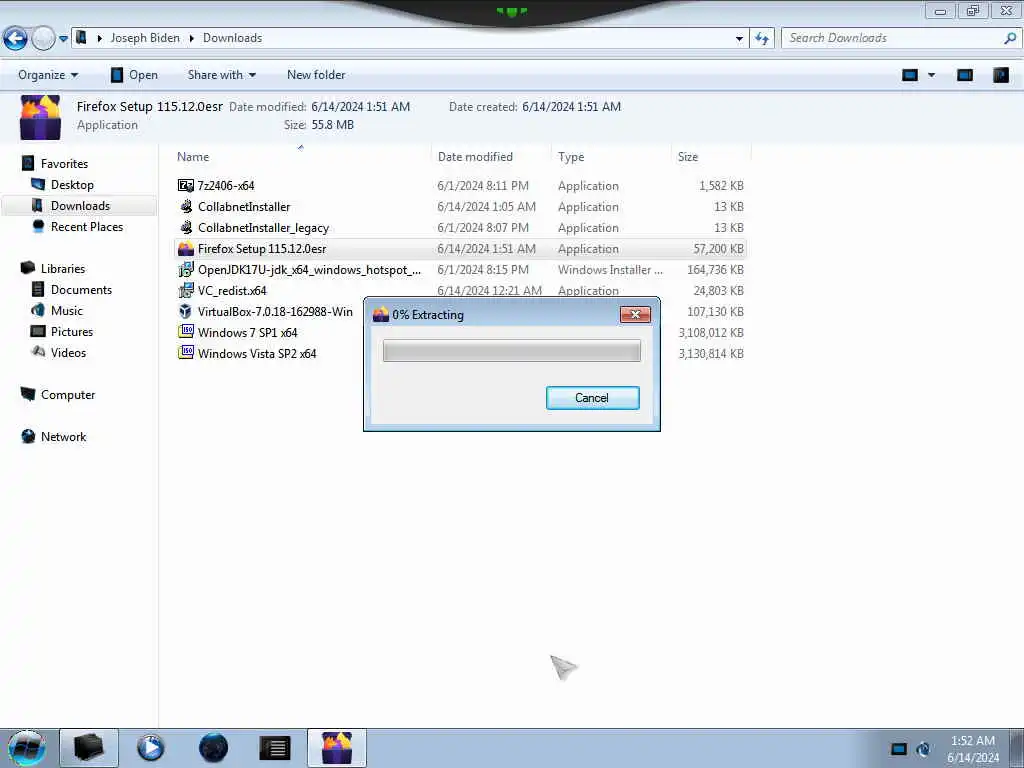Sort by the Type column header
Image resolution: width=1024 pixels, height=768 pixels.
(571, 157)
